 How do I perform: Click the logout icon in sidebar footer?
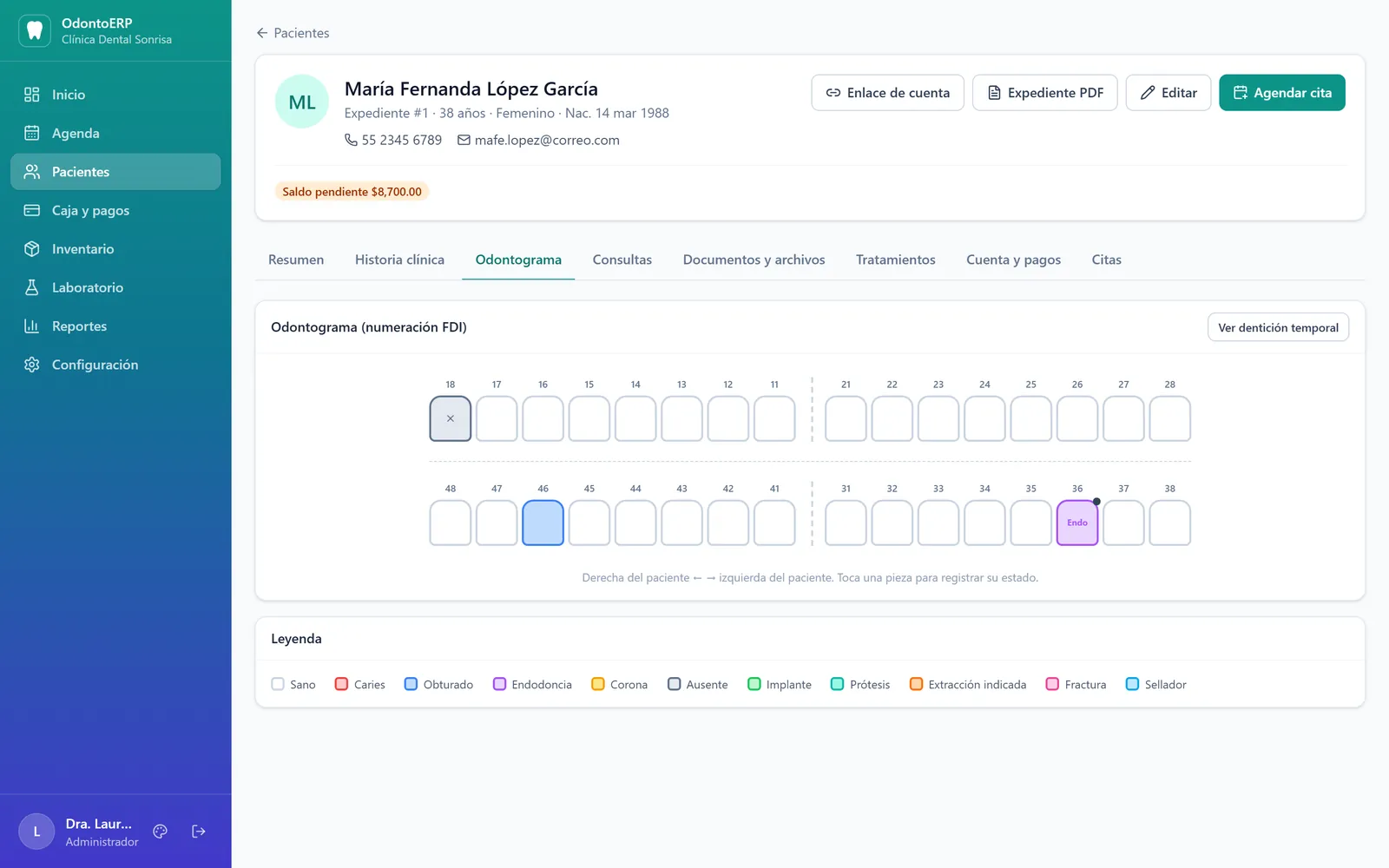point(199,832)
